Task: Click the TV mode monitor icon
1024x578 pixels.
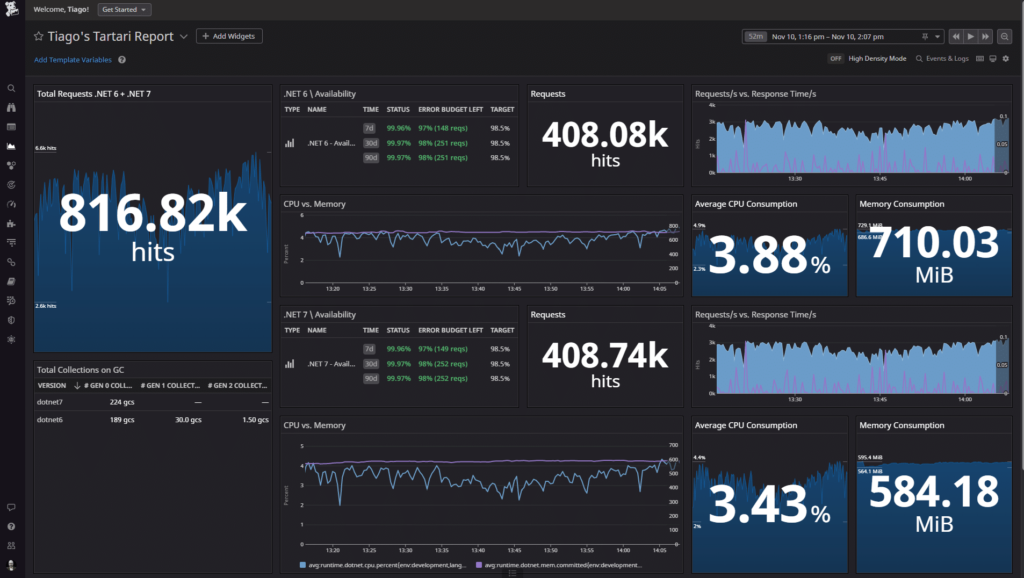Action: (x=991, y=59)
